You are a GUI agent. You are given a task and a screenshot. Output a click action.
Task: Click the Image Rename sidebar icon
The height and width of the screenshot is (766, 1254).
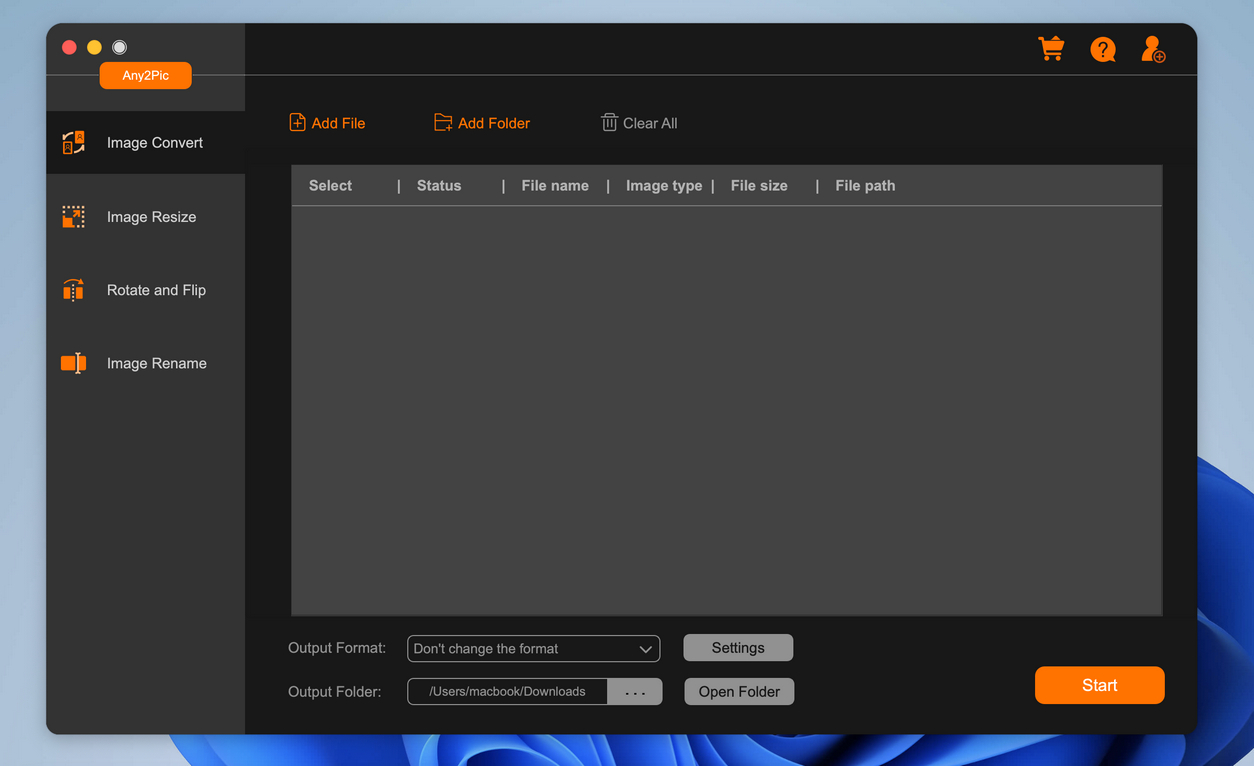[x=73, y=363]
